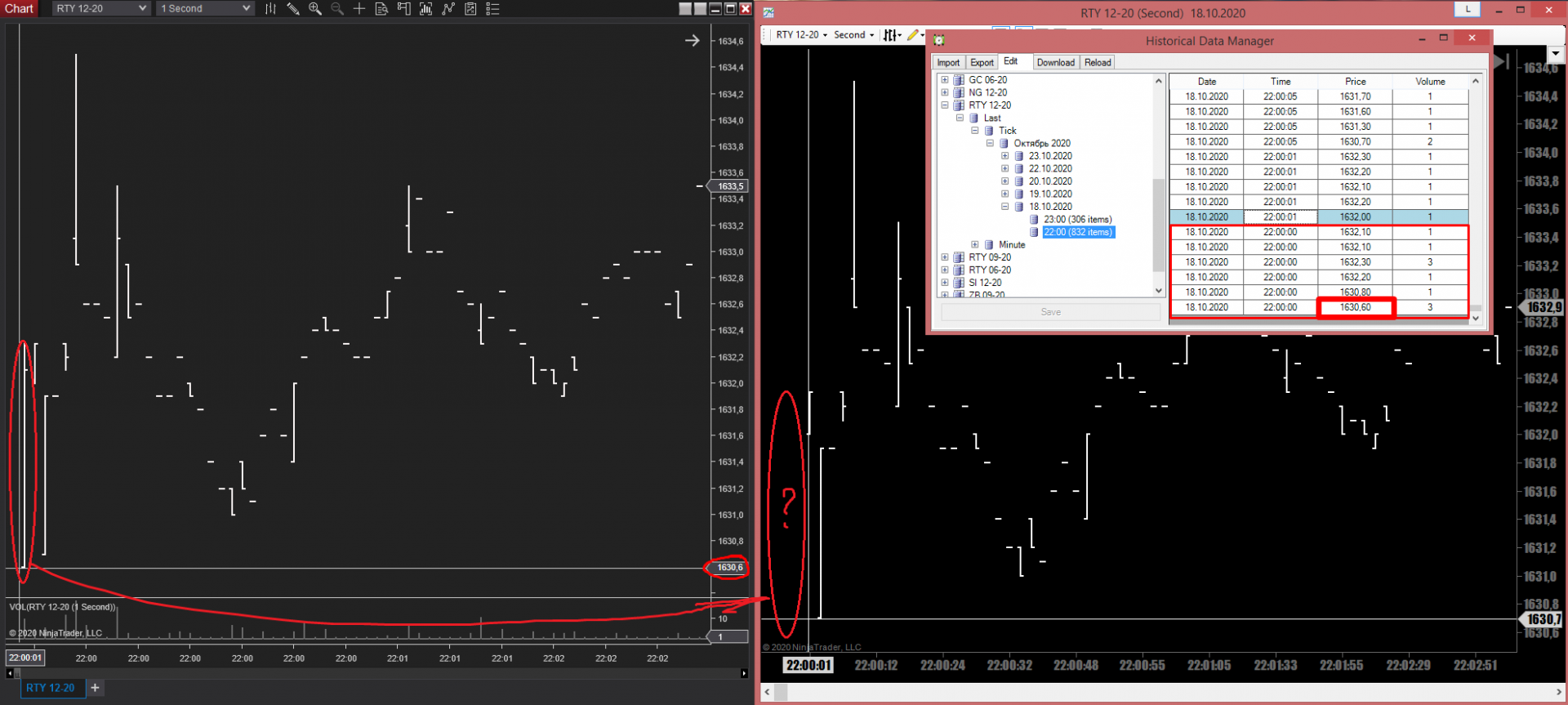Select the yellow pencil tool in right chart
1568x705 pixels.
[x=913, y=35]
